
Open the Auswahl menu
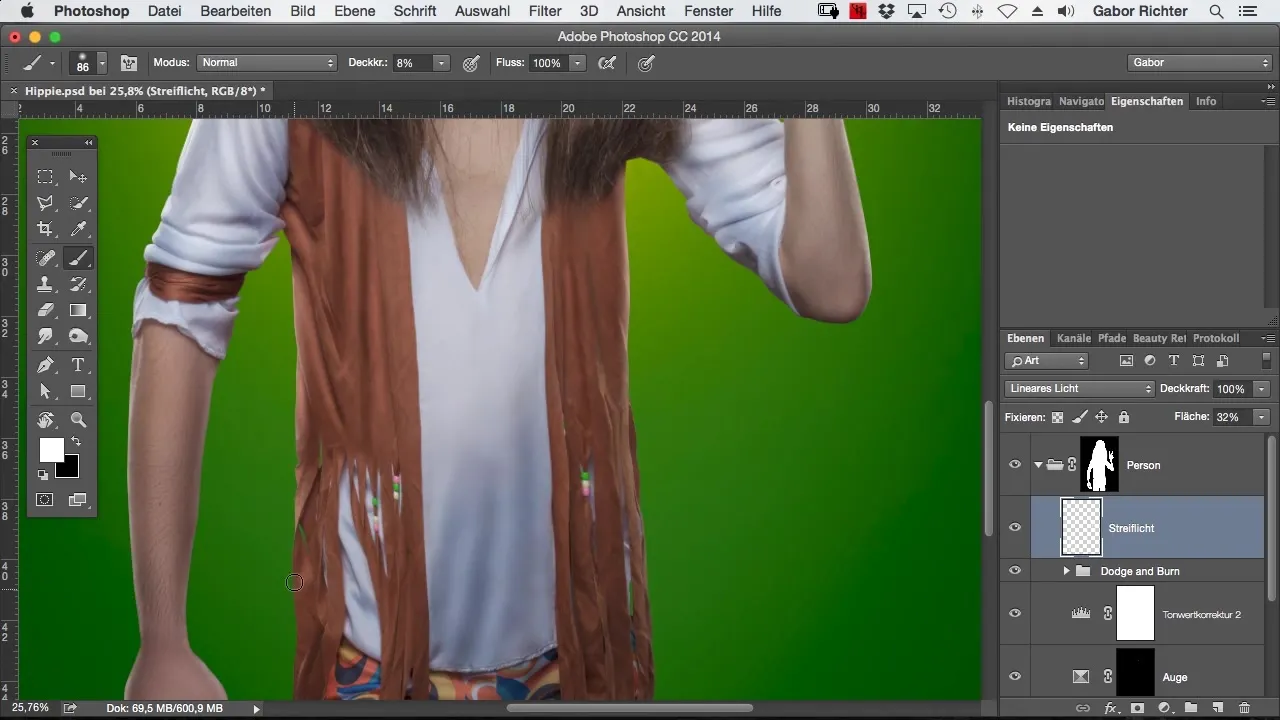coord(482,11)
